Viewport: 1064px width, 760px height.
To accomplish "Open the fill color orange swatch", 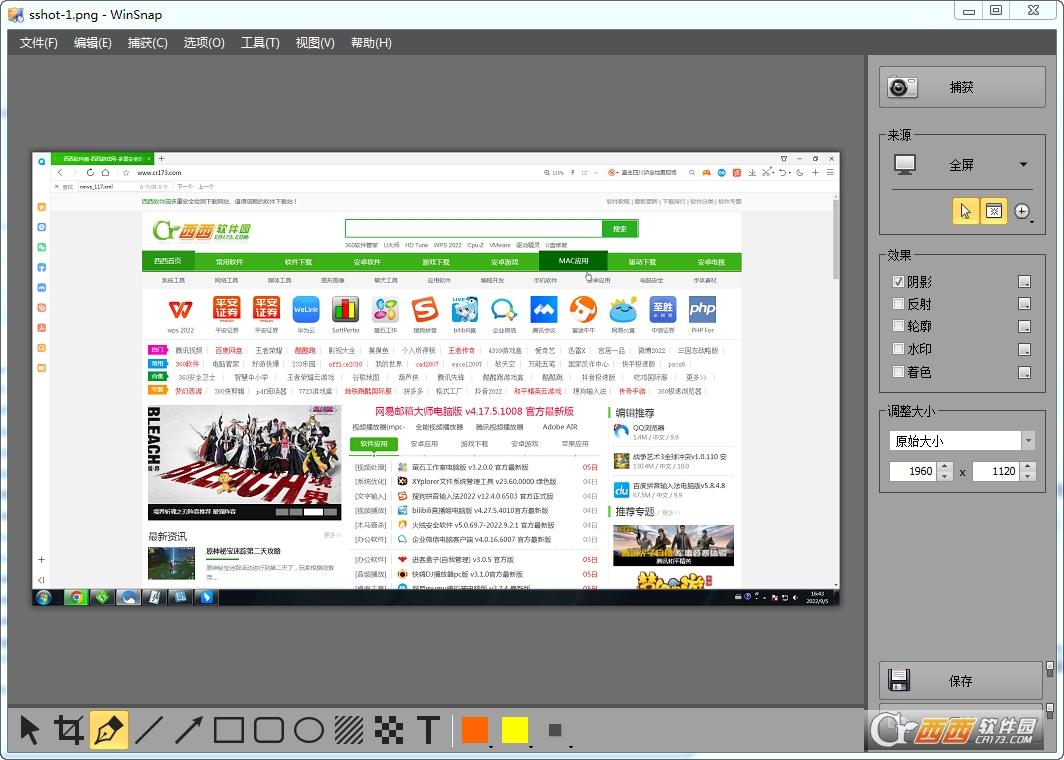I will pyautogui.click(x=476, y=730).
